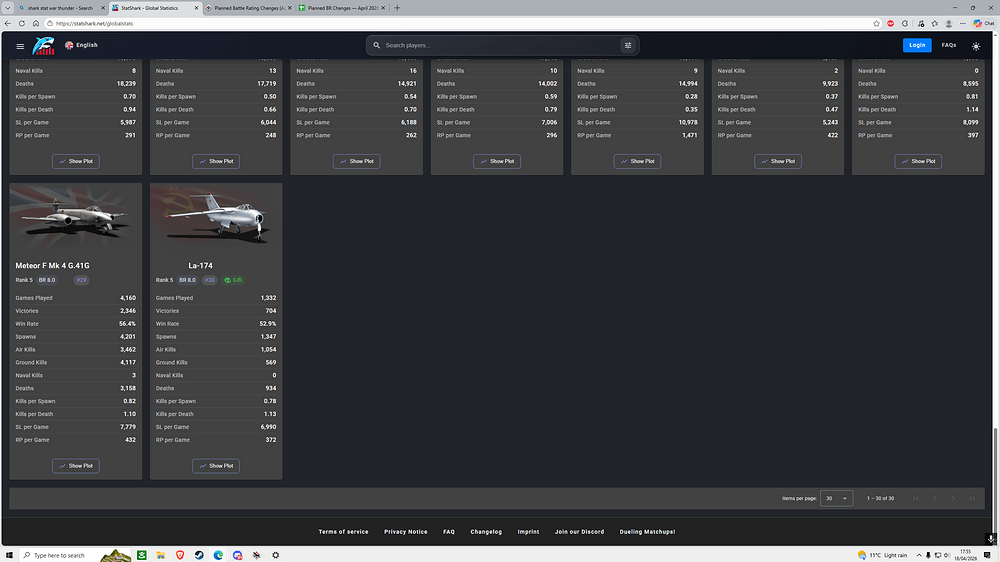
Task: Open a new browser tab
Action: [x=397, y=8]
